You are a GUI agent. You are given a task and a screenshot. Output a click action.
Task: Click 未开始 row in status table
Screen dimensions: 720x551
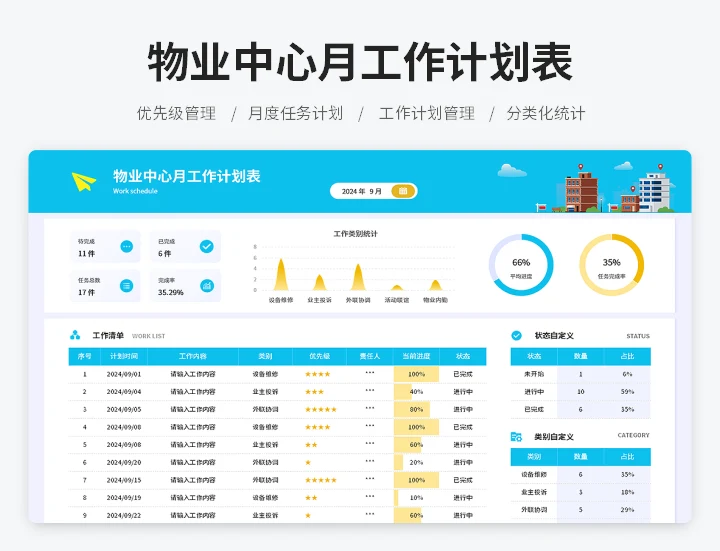click(580, 374)
